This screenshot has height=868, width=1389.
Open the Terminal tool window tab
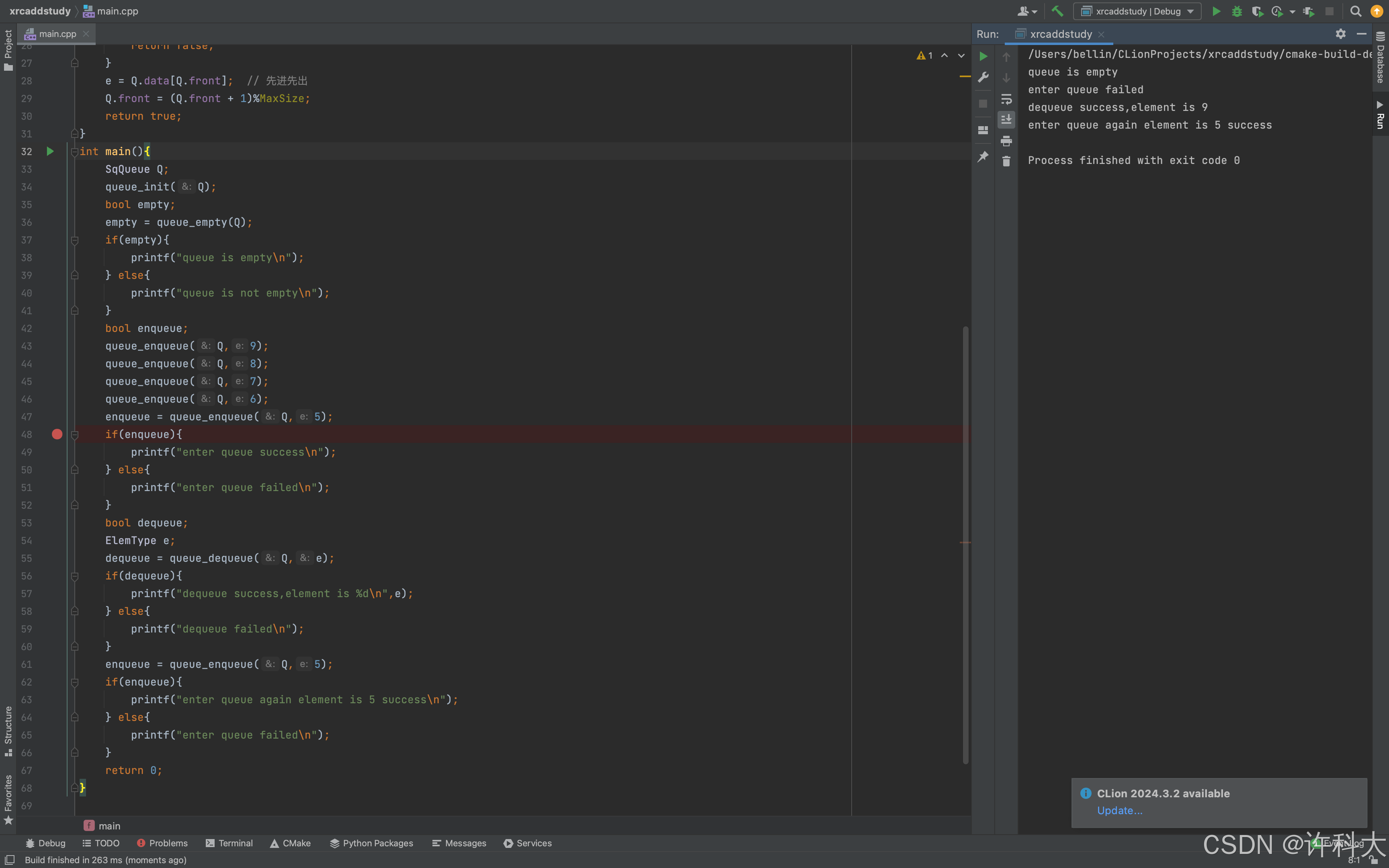[229, 843]
